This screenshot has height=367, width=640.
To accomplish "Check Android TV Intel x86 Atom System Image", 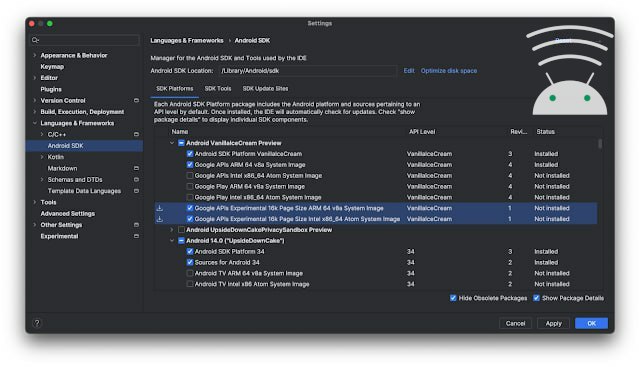I will (x=190, y=284).
